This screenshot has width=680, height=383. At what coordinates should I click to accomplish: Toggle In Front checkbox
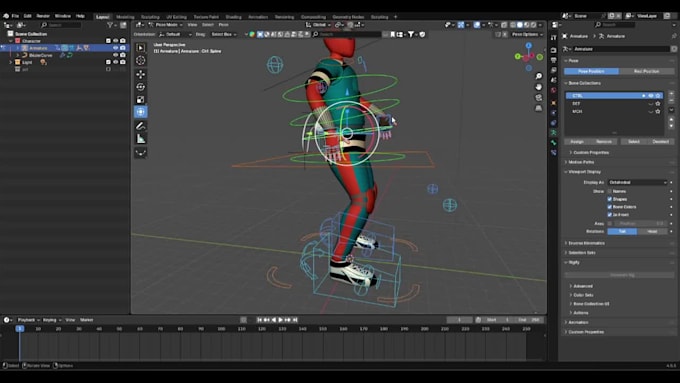(x=610, y=215)
